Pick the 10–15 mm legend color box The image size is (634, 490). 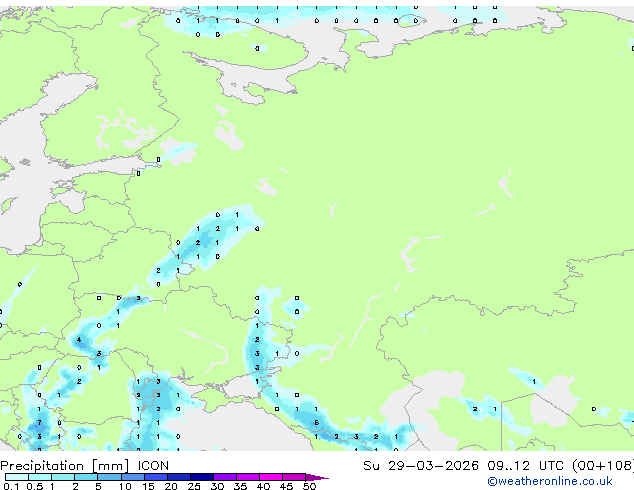[133, 477]
